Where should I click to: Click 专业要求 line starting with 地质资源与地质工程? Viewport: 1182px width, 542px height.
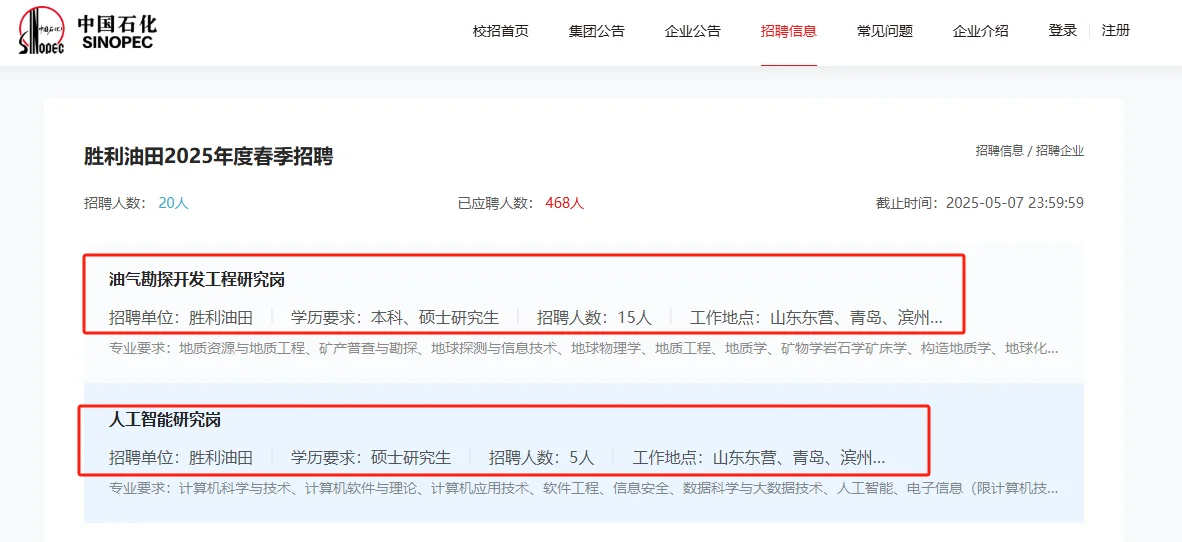click(583, 349)
